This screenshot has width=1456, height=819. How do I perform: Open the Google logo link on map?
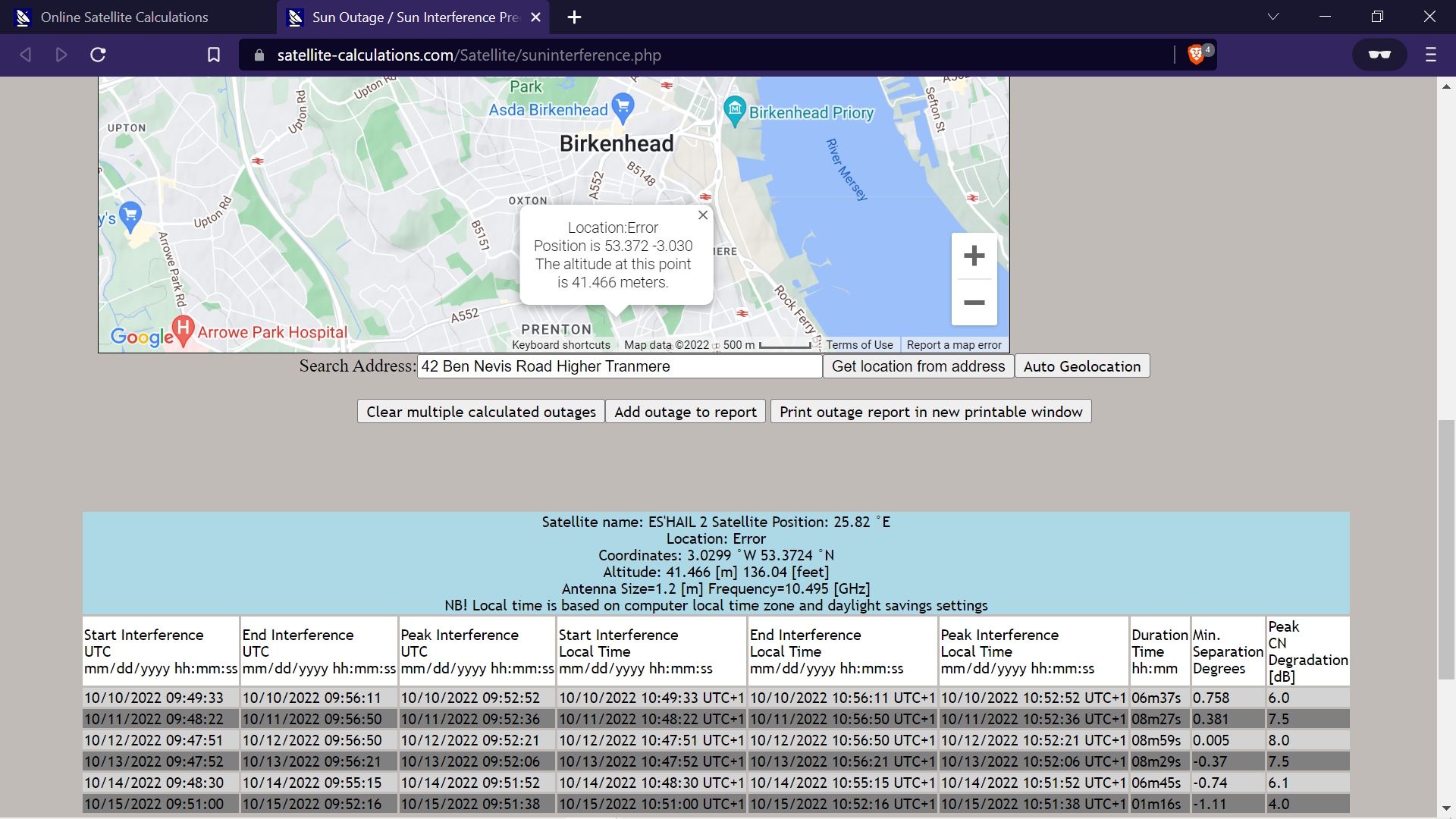142,337
